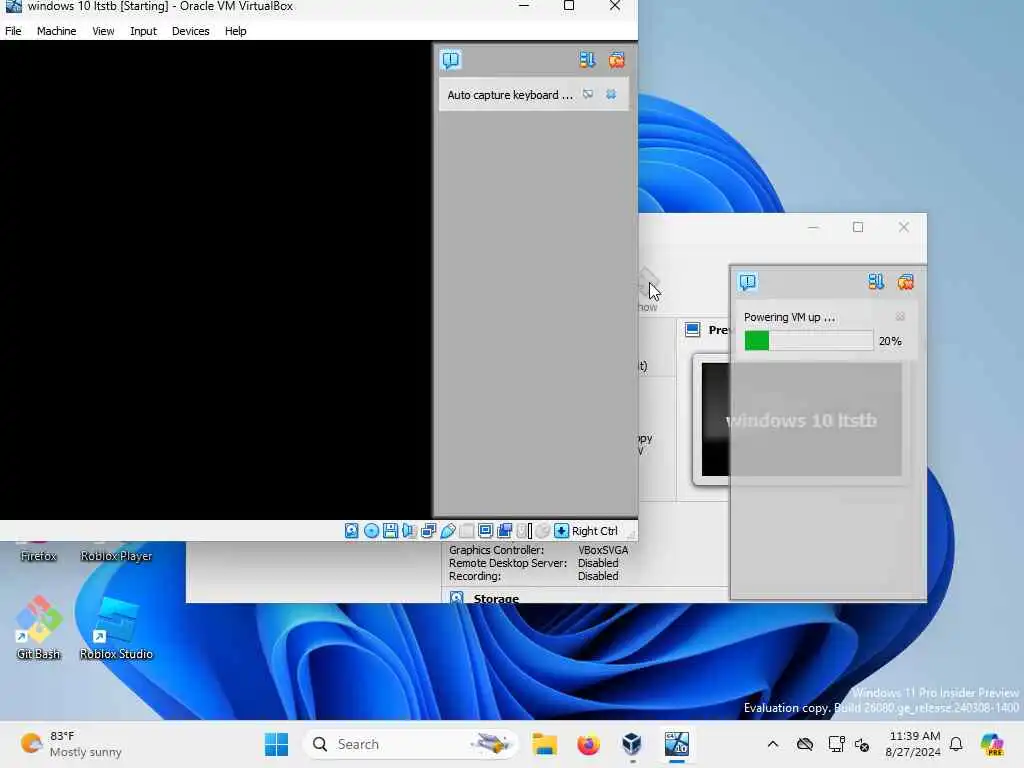Click the network status bar indicator
1024x768 pixels.
click(x=428, y=531)
